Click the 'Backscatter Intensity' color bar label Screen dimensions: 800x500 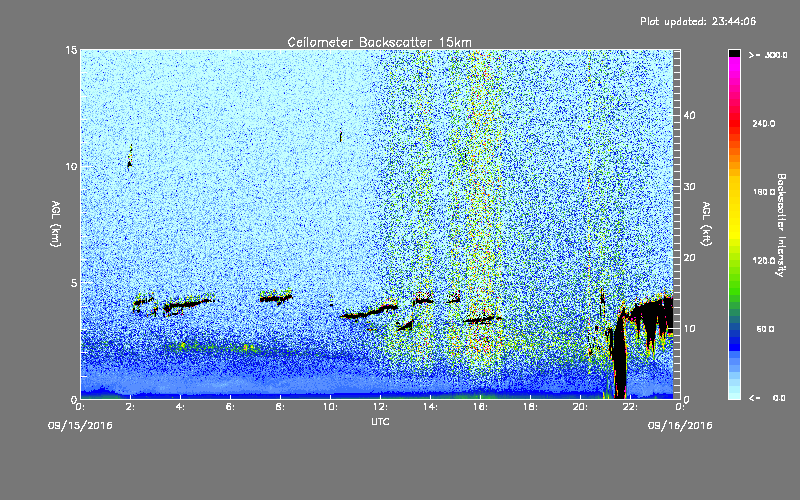pos(781,225)
